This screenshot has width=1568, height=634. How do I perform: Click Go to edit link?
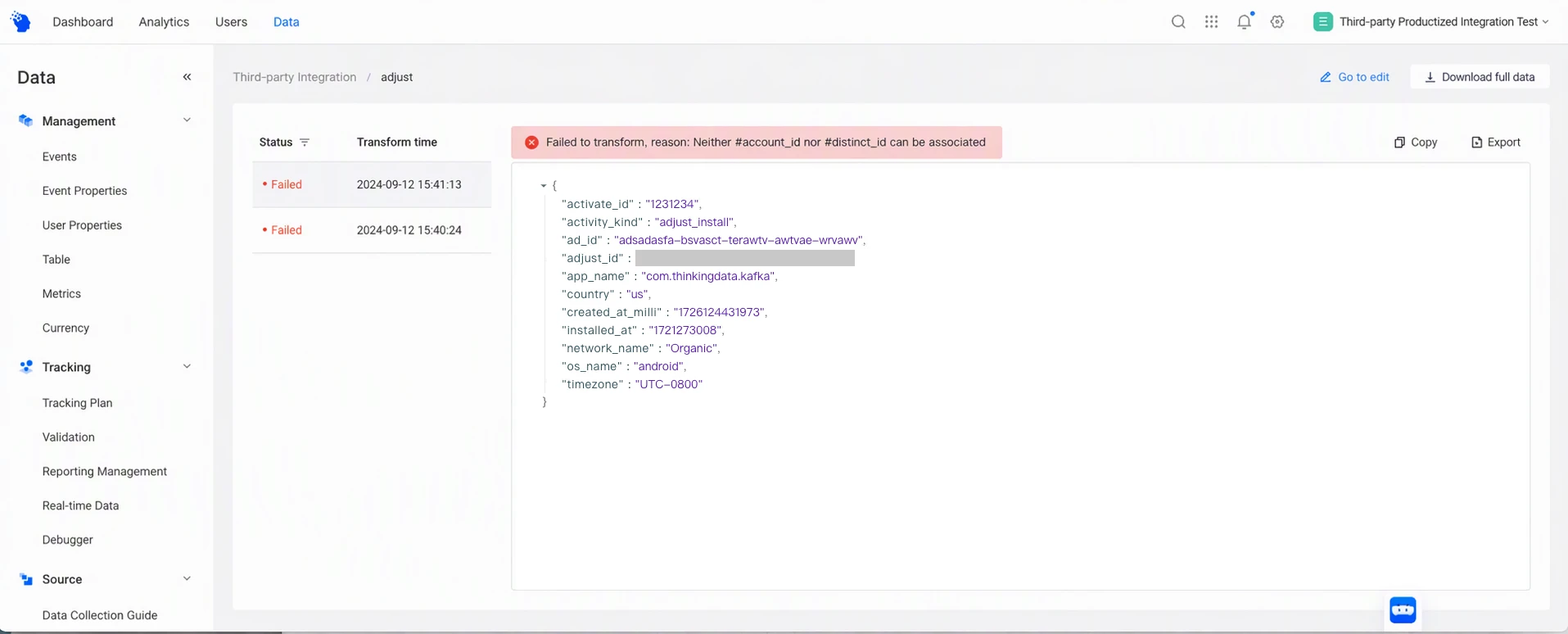pos(1354,77)
